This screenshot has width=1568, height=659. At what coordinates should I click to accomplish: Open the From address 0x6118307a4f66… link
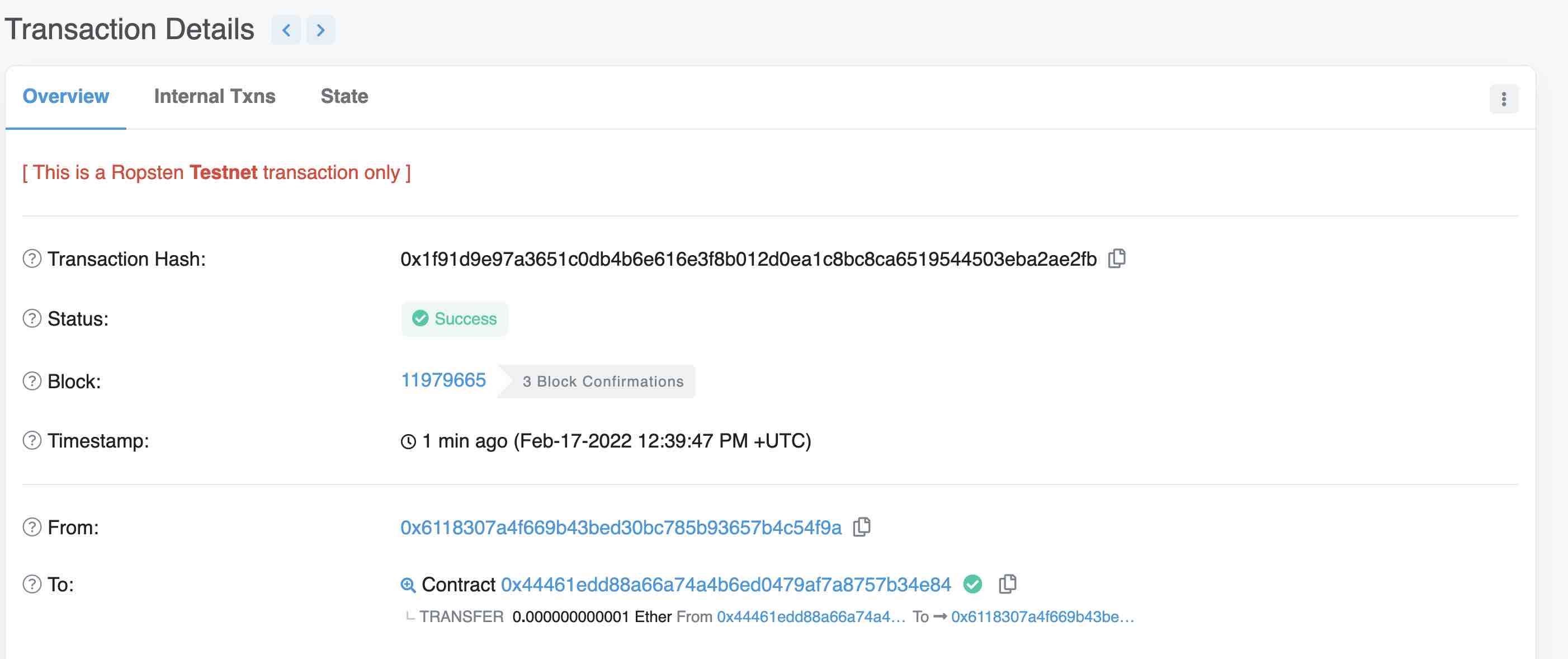pos(620,527)
